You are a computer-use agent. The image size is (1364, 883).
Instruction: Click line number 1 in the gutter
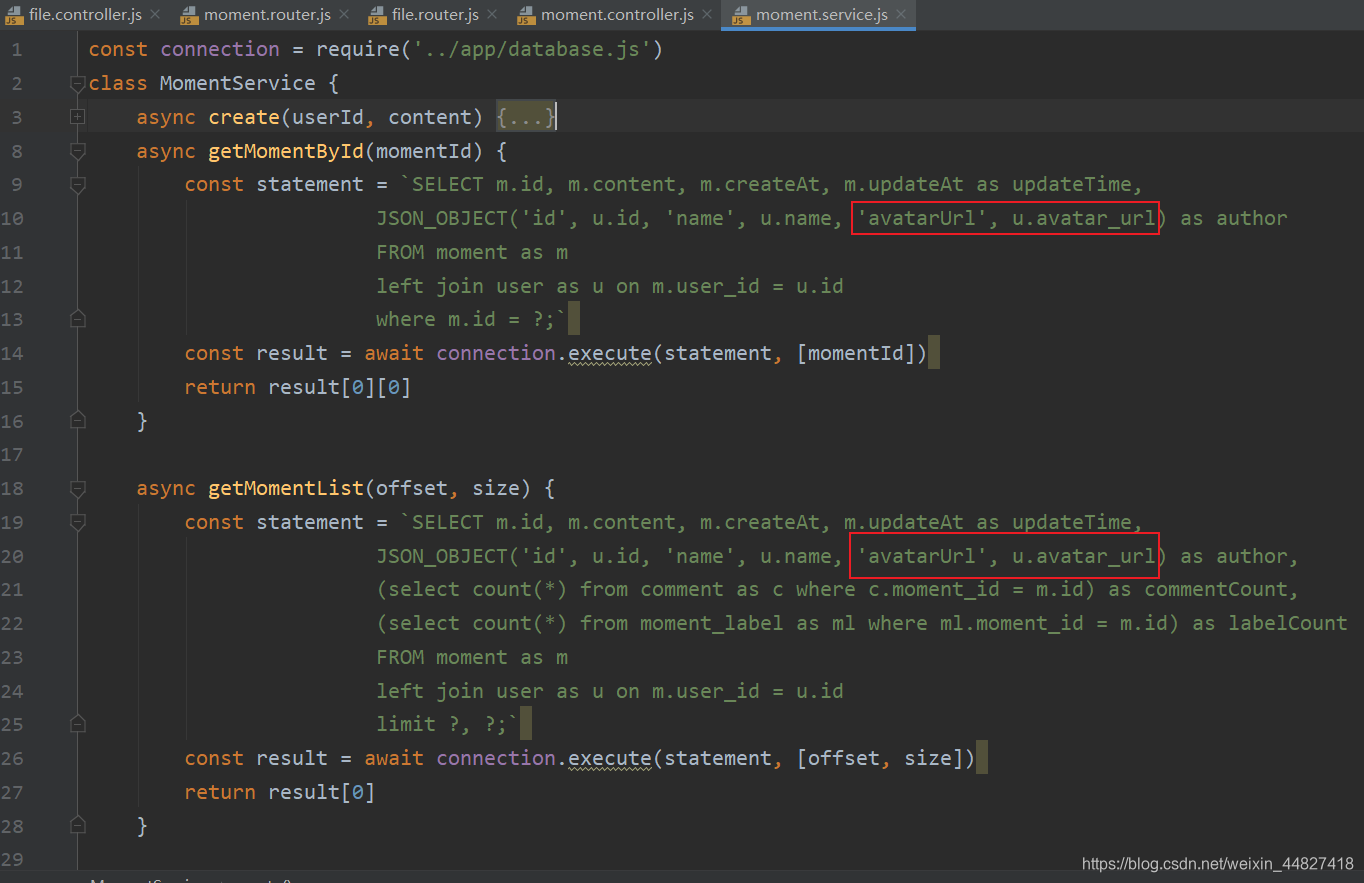(17, 49)
